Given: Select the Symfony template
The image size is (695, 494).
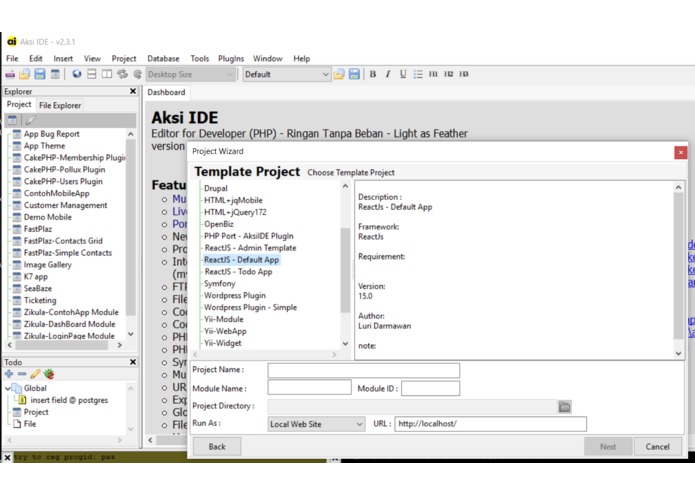Looking at the screenshot, I should click(219, 284).
